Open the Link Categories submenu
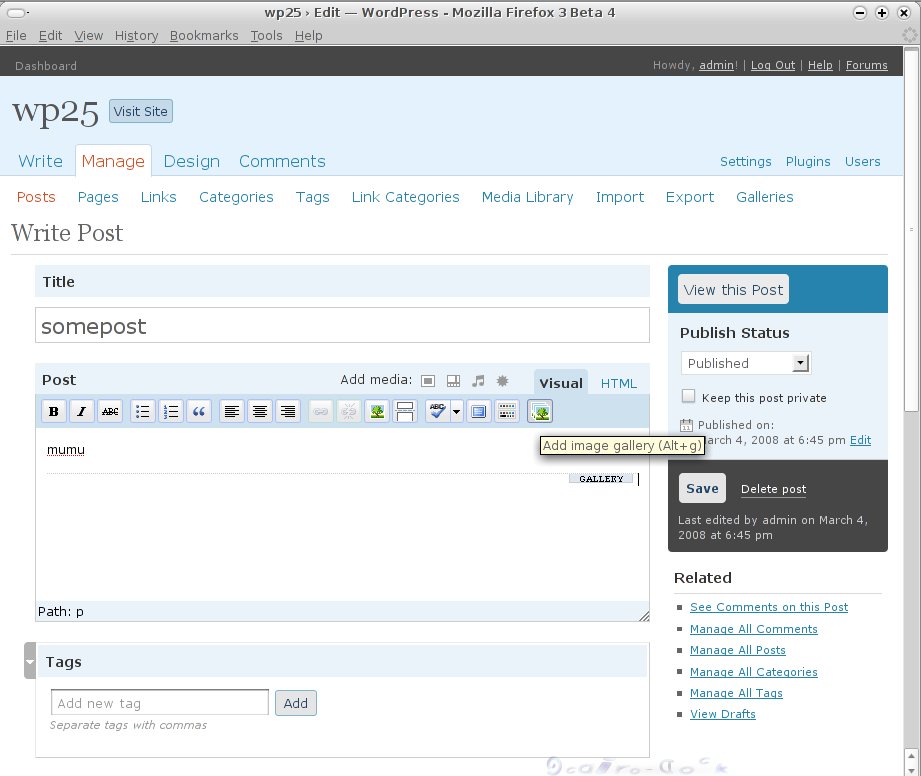The width and height of the screenshot is (921, 776). click(405, 197)
